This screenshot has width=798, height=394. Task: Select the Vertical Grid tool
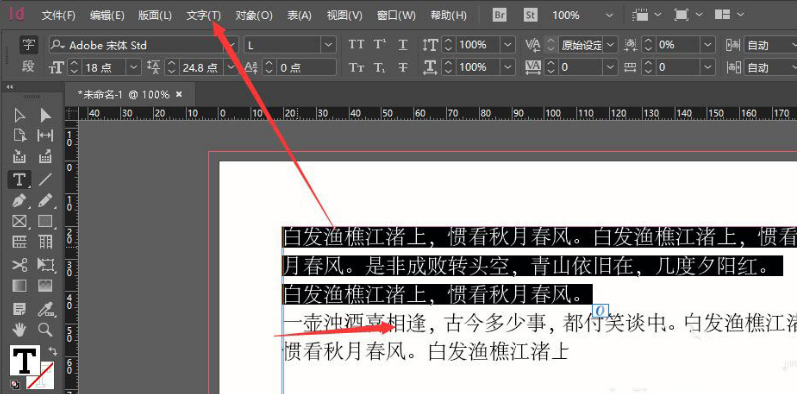45,241
